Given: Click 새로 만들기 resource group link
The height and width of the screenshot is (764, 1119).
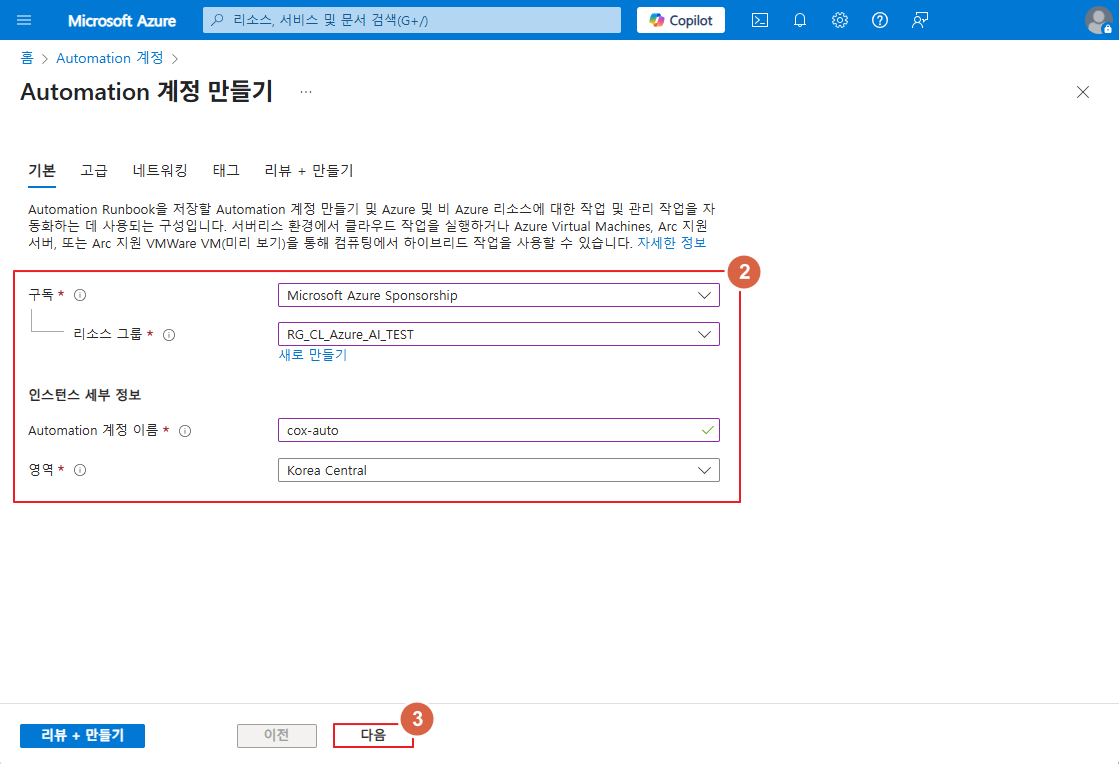Looking at the screenshot, I should coord(313,355).
